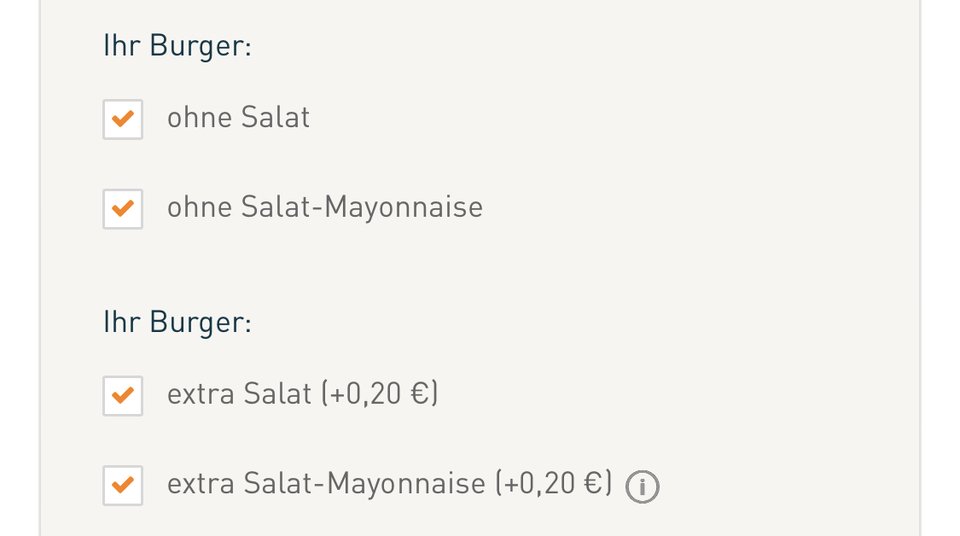Deselect the extra mayonnaise surcharge option
Screen dimensions: 960x536
122,486
